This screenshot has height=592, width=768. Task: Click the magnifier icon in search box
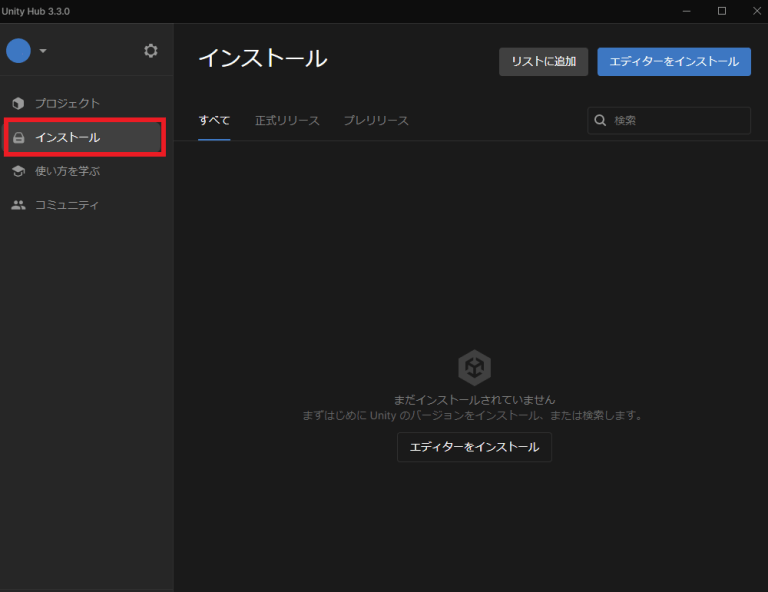(x=601, y=120)
